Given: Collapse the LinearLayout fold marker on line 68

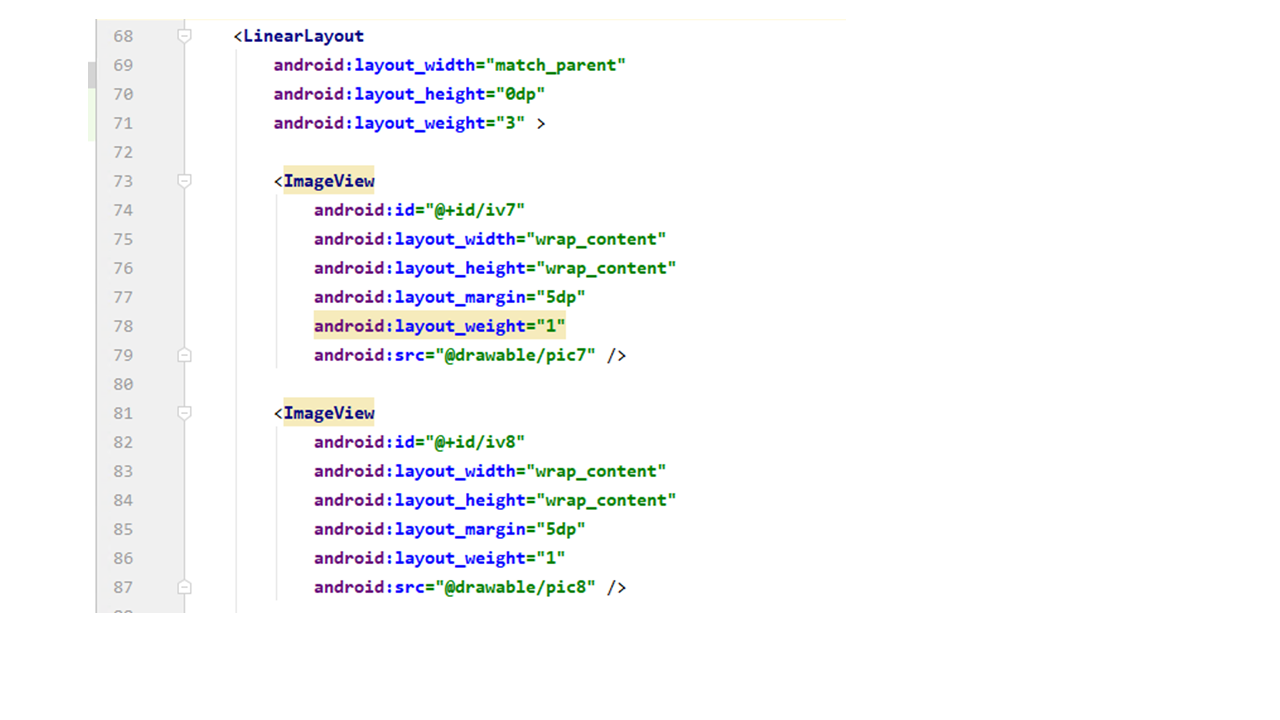Looking at the screenshot, I should coord(184,36).
